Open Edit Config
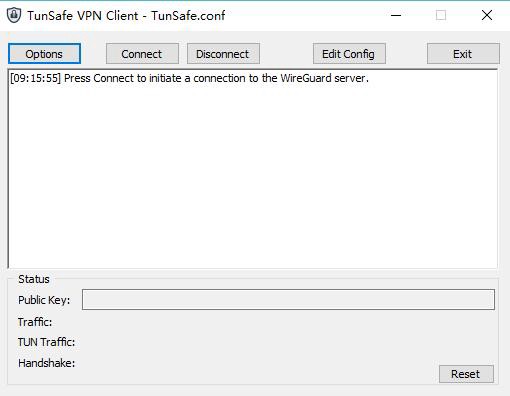This screenshot has height=396, width=510. [x=349, y=54]
